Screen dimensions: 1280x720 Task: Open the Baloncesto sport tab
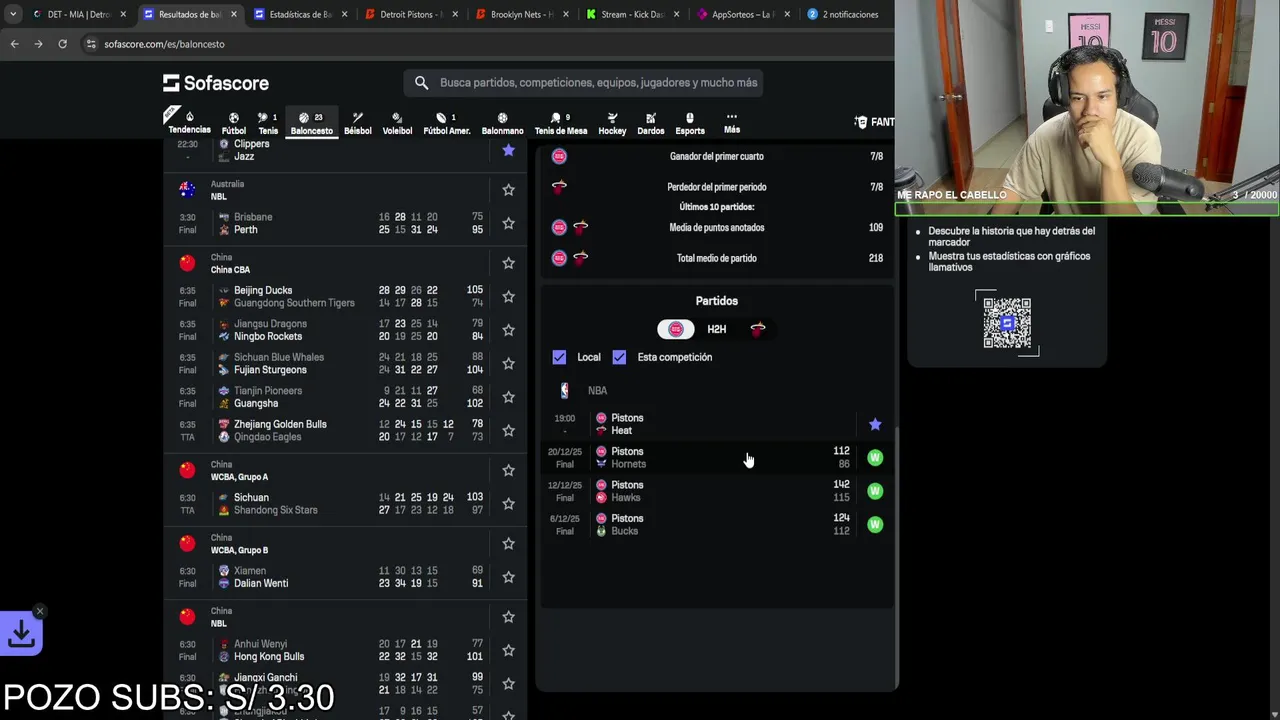pos(311,123)
